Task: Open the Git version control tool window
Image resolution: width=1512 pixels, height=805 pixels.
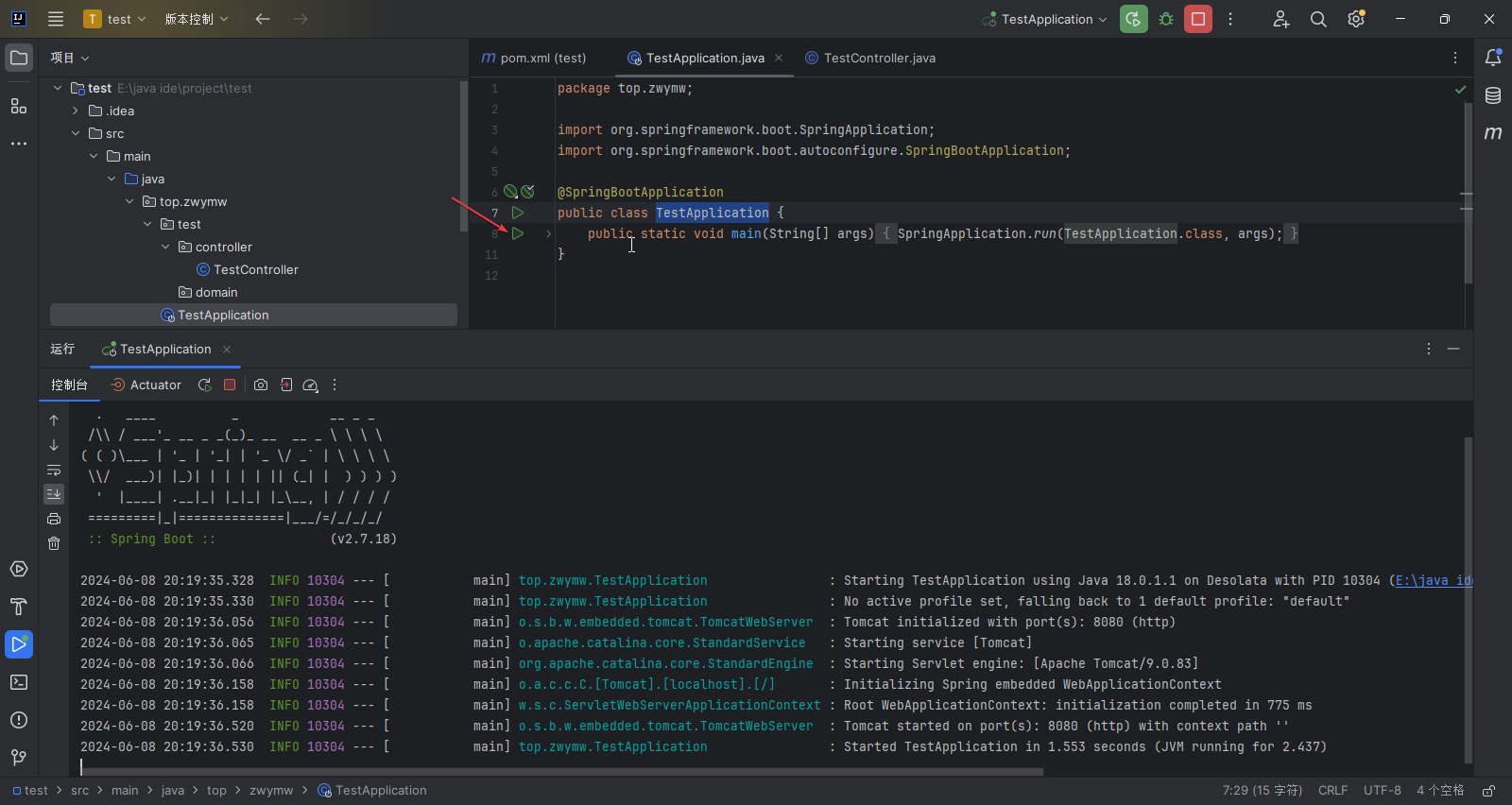Action: tap(19, 758)
